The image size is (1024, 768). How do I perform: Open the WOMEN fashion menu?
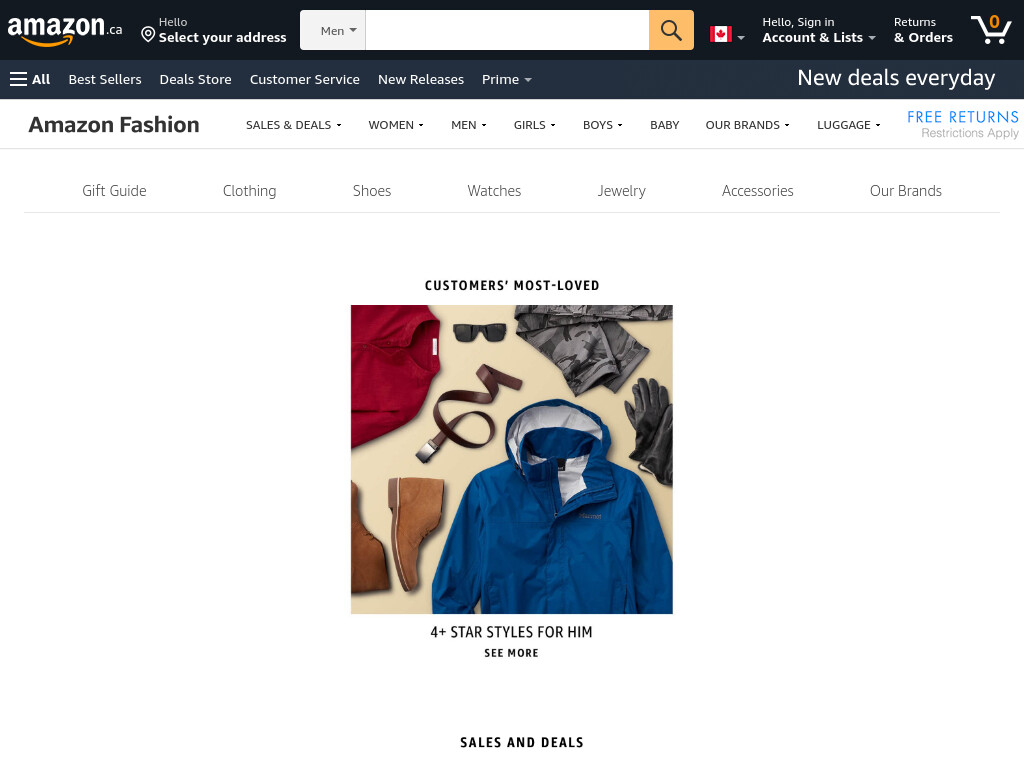click(x=396, y=125)
